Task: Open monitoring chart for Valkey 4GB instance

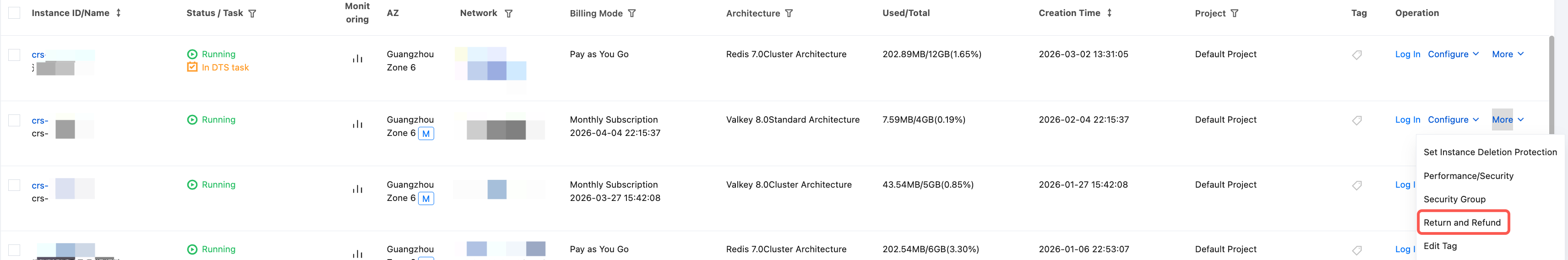Action: point(357,124)
